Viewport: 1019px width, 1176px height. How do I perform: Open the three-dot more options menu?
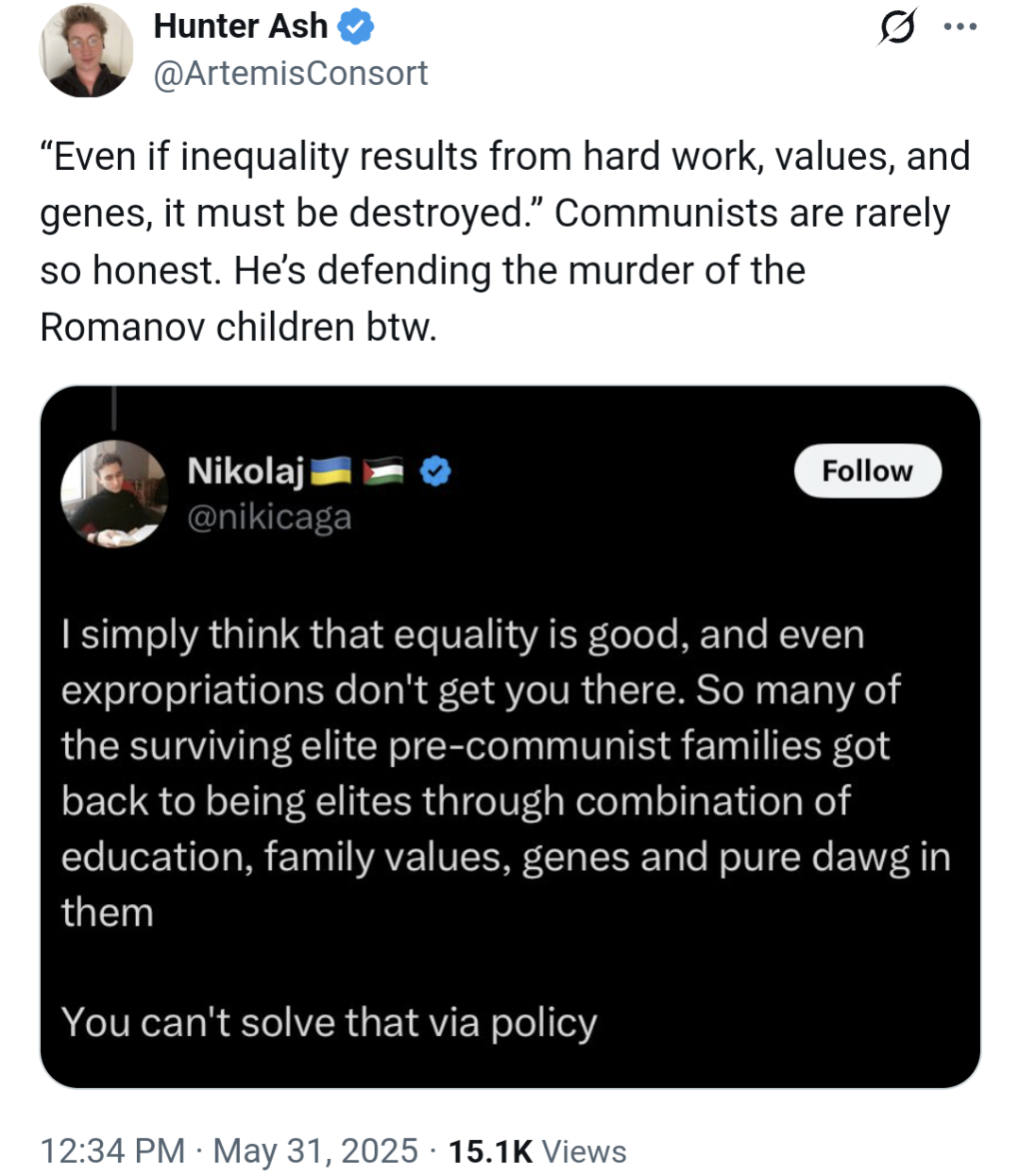click(x=960, y=26)
